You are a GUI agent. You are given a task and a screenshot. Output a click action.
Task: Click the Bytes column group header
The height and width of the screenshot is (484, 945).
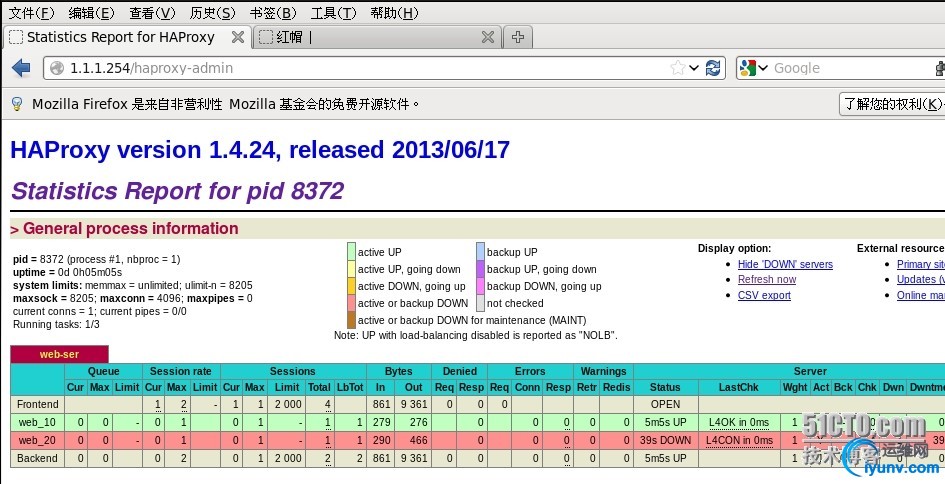[398, 371]
